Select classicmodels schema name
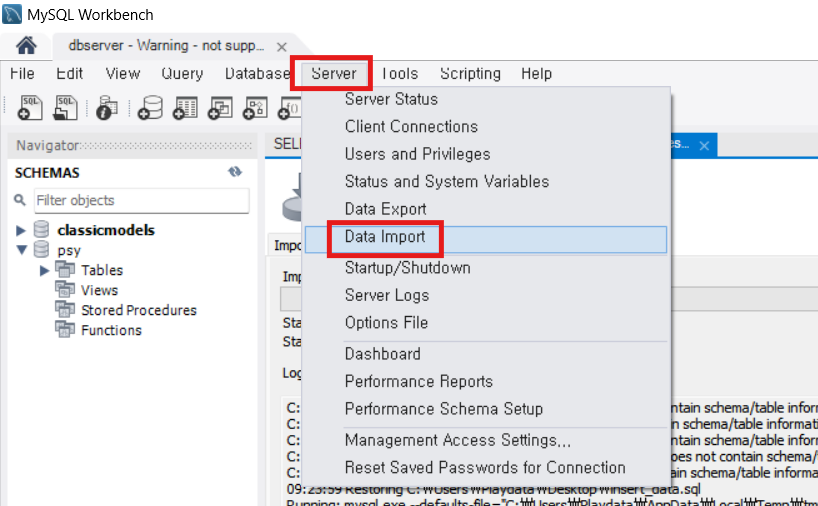 point(106,230)
